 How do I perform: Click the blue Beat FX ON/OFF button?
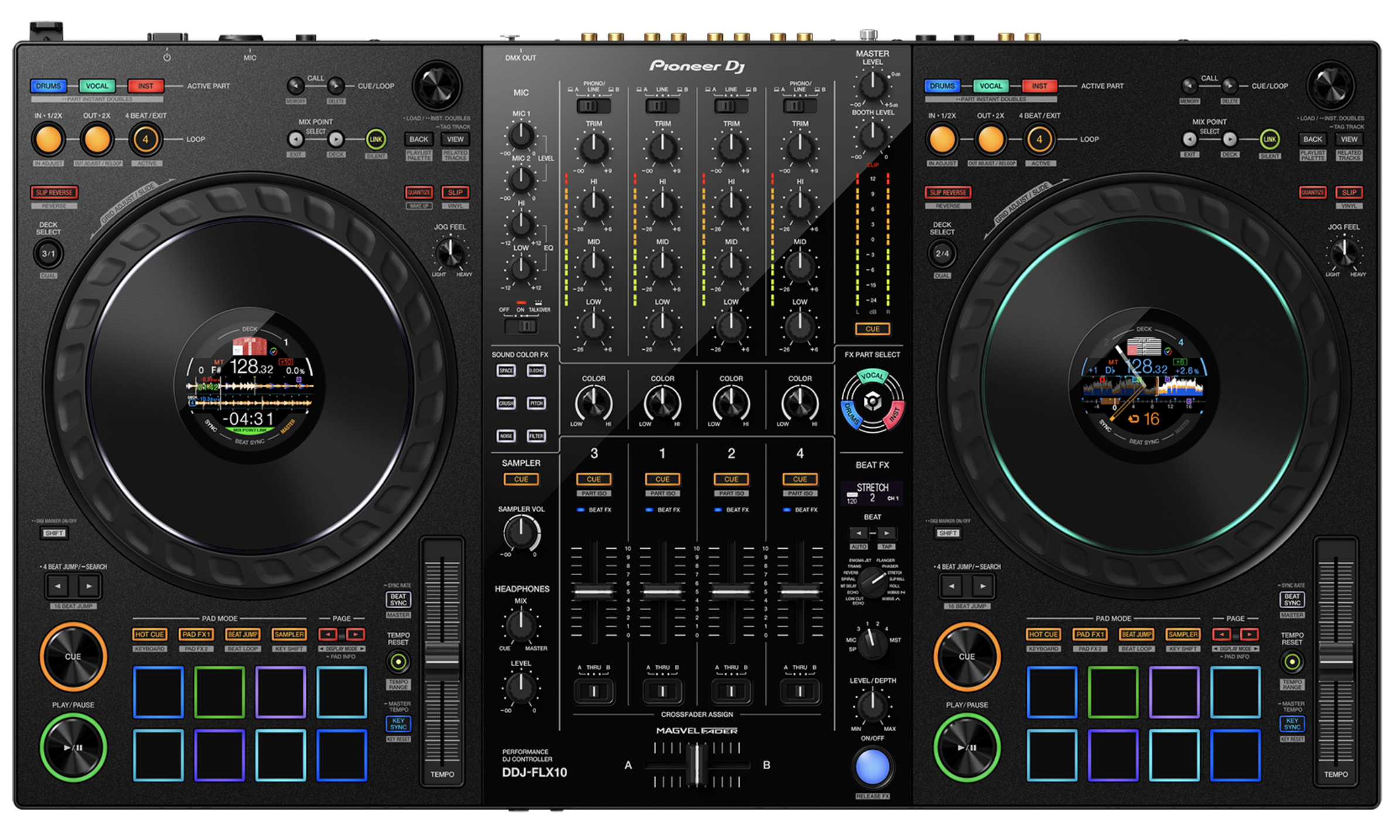coord(872,767)
